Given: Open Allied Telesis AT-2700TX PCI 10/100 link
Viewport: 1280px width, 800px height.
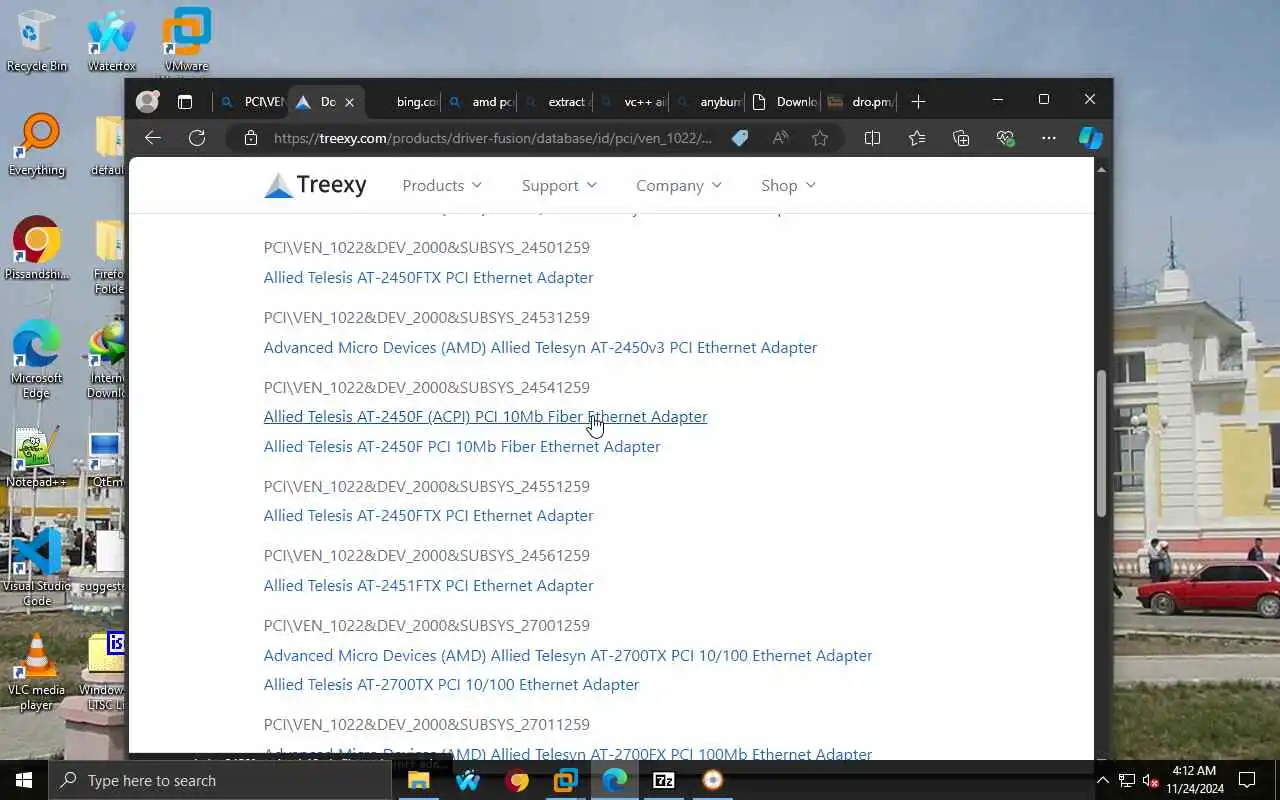Looking at the screenshot, I should 451,684.
